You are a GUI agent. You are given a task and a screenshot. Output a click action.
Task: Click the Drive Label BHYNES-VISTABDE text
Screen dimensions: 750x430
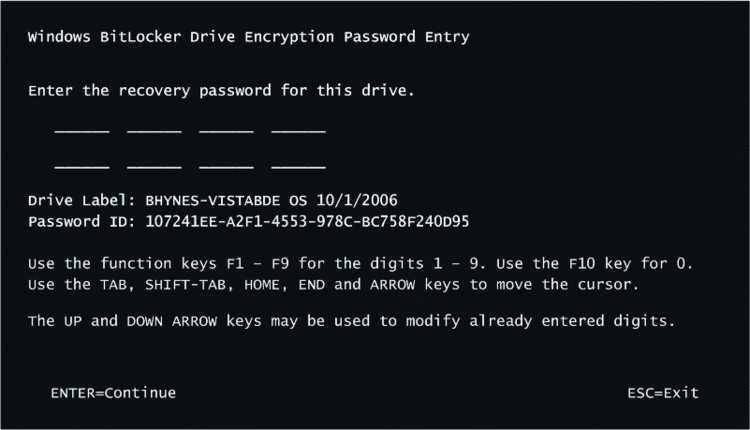coord(212,200)
